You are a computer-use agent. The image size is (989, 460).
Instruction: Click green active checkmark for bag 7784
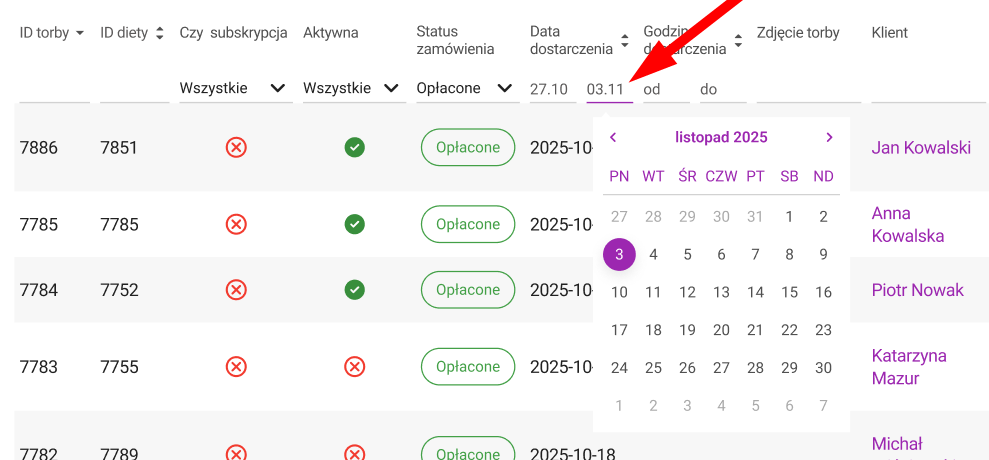click(x=354, y=290)
